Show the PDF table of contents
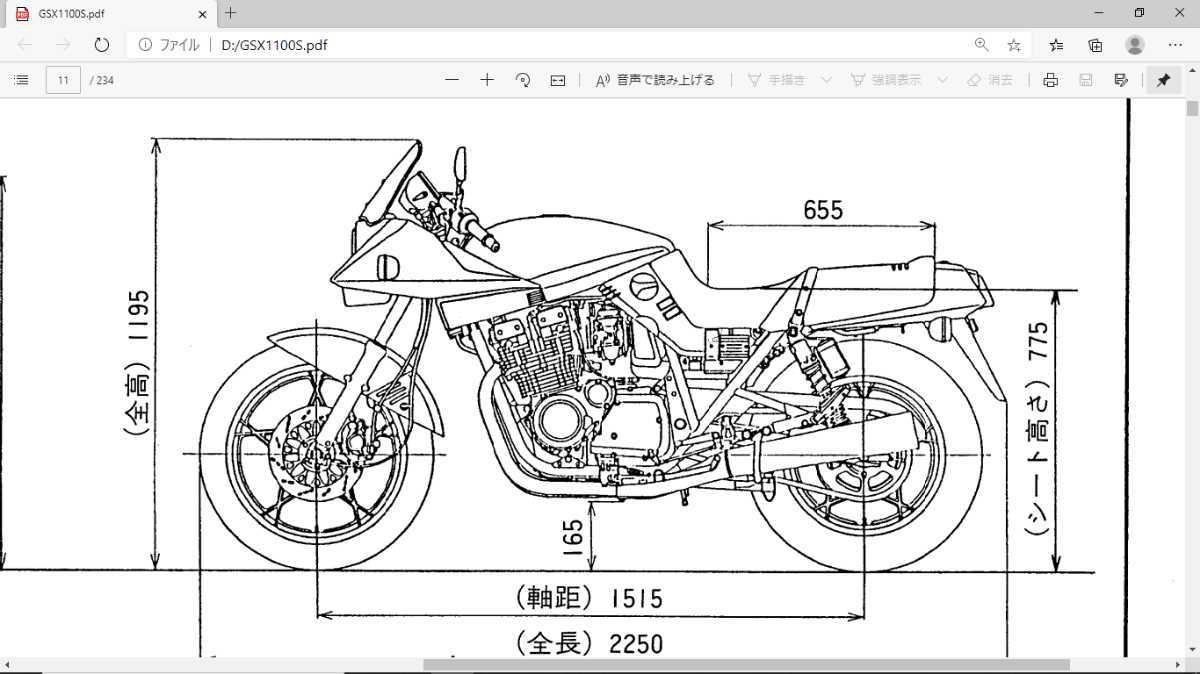The height and width of the screenshot is (674, 1200). click(20, 80)
